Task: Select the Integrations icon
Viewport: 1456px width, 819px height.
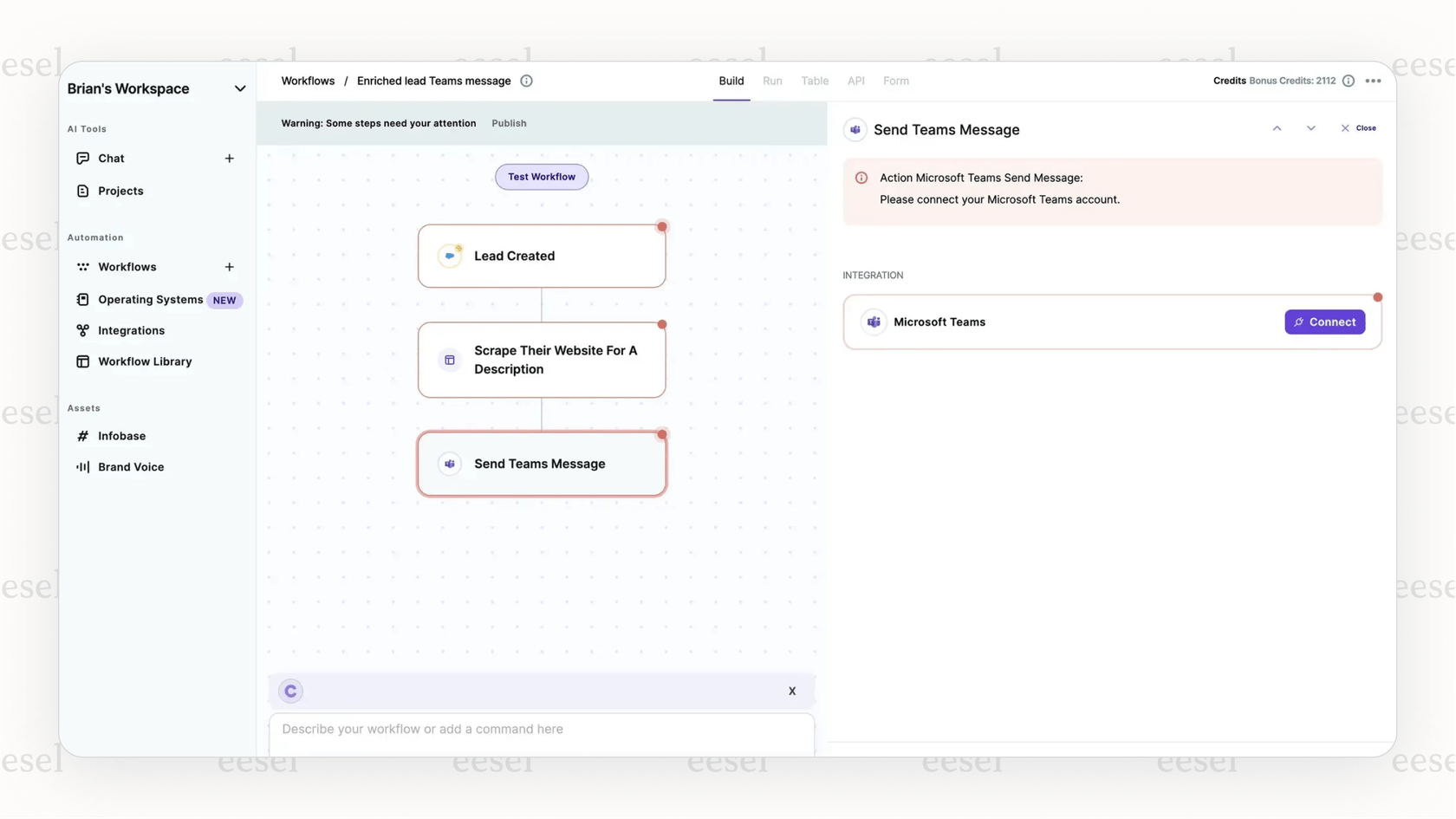Action: point(82,330)
